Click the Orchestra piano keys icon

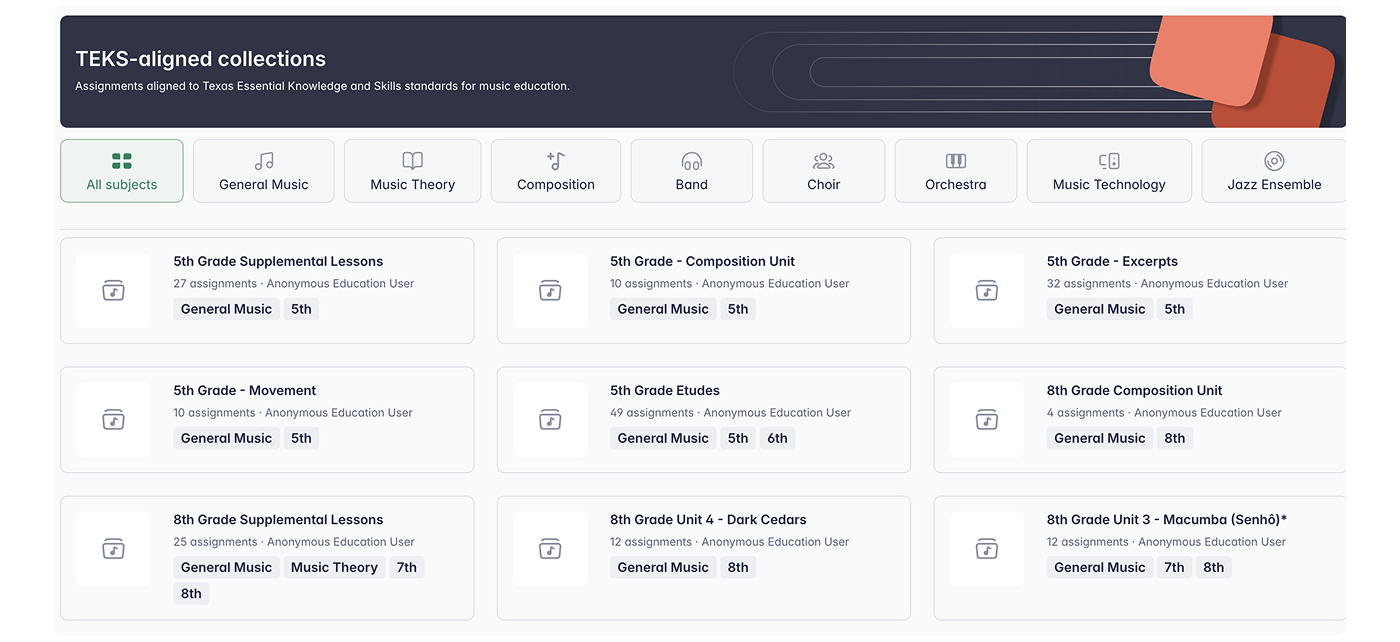pyautogui.click(x=956, y=161)
